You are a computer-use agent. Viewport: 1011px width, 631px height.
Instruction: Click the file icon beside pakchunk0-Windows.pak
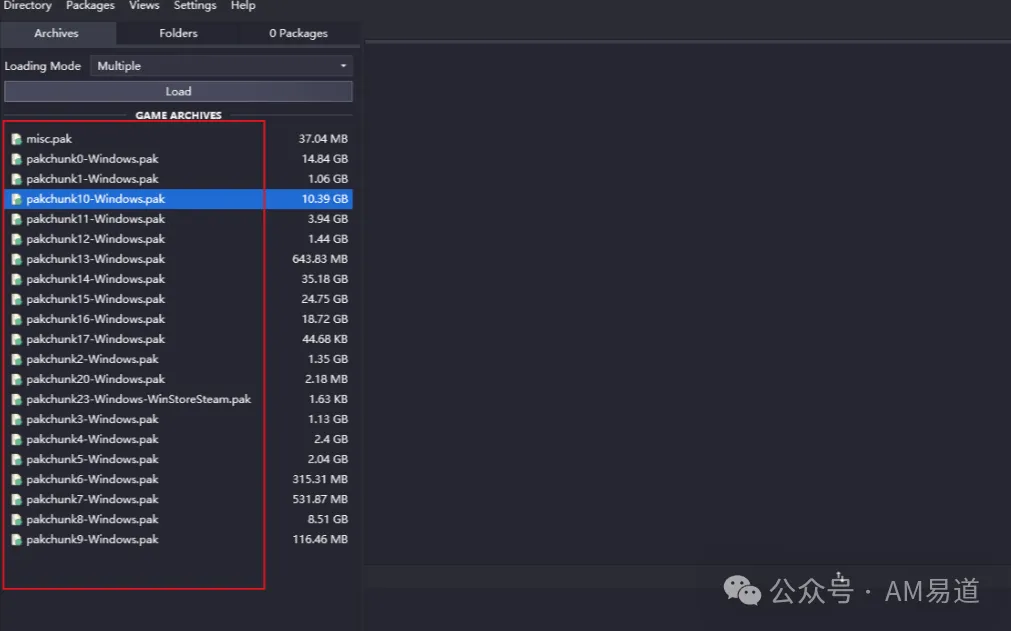17,159
